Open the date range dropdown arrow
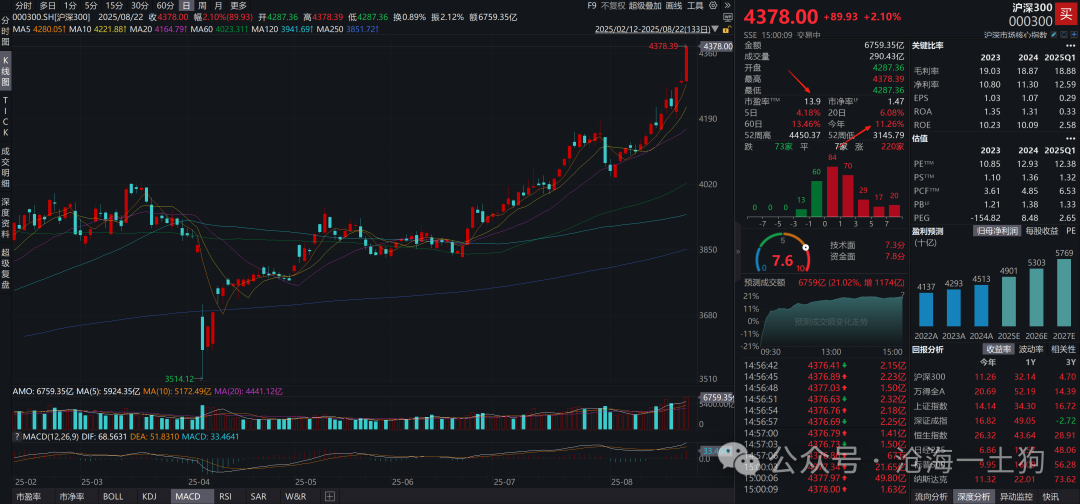The height and width of the screenshot is (504, 1080). (x=716, y=29)
